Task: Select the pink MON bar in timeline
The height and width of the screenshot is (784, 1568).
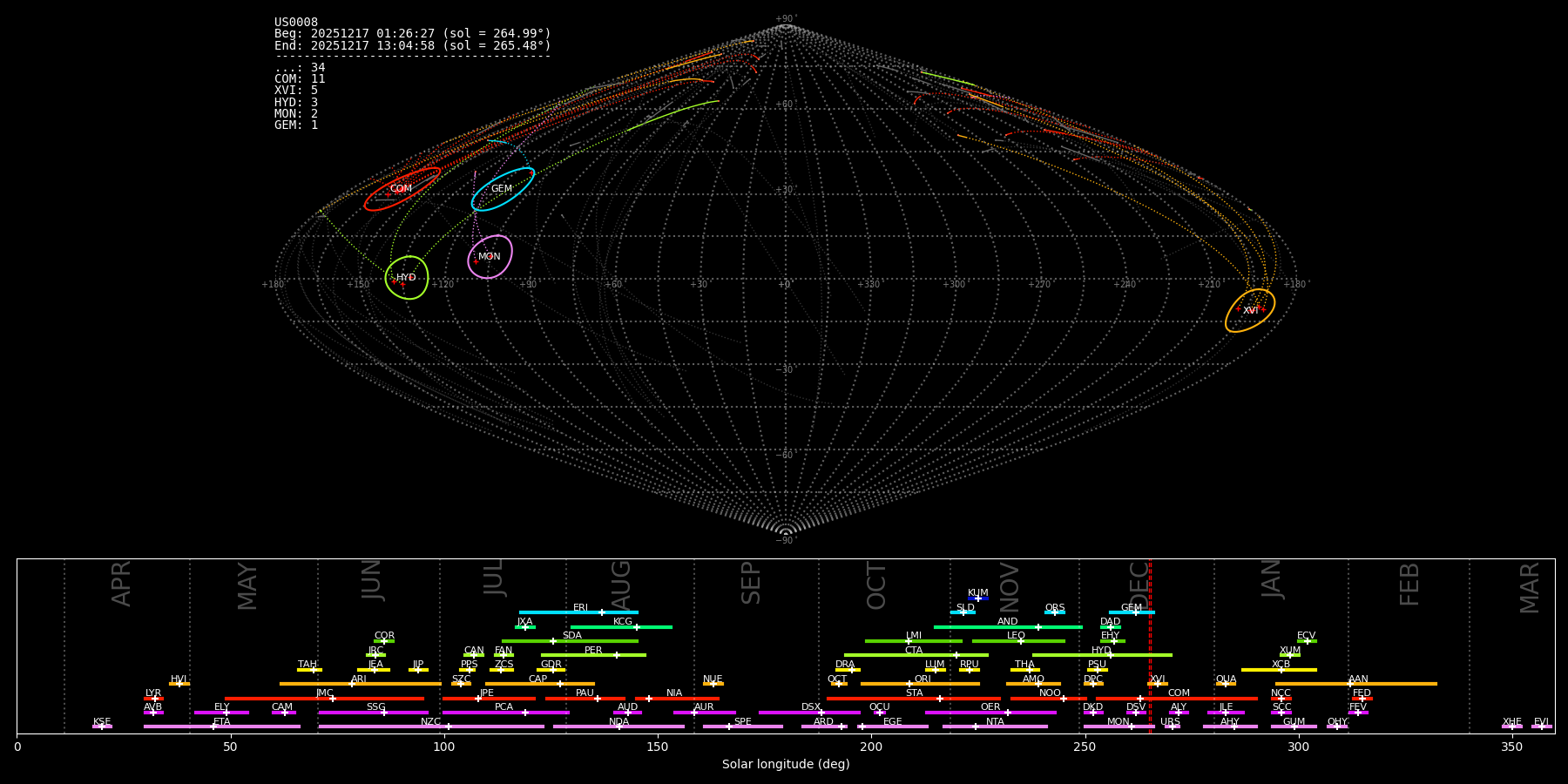Action: pos(1119,727)
